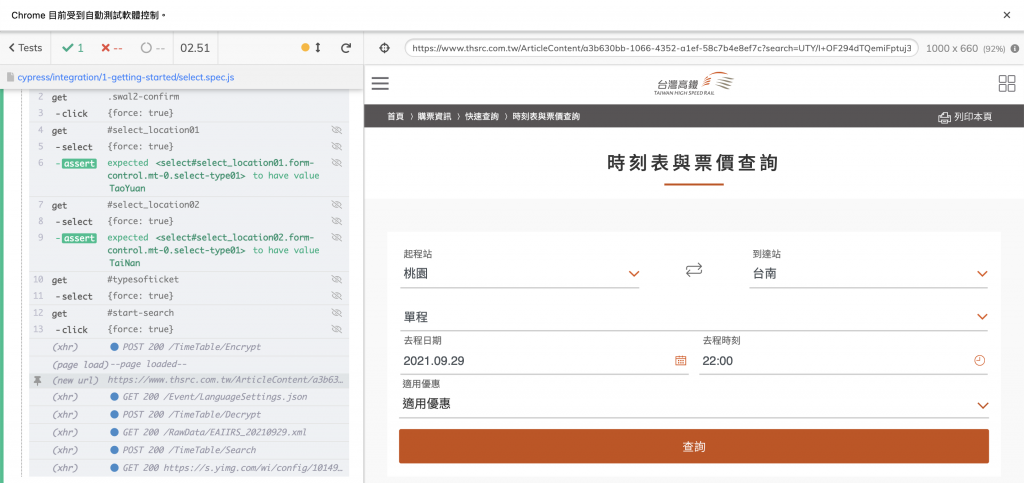Toggle eye icon on get #select_location02 row

tap(337, 205)
